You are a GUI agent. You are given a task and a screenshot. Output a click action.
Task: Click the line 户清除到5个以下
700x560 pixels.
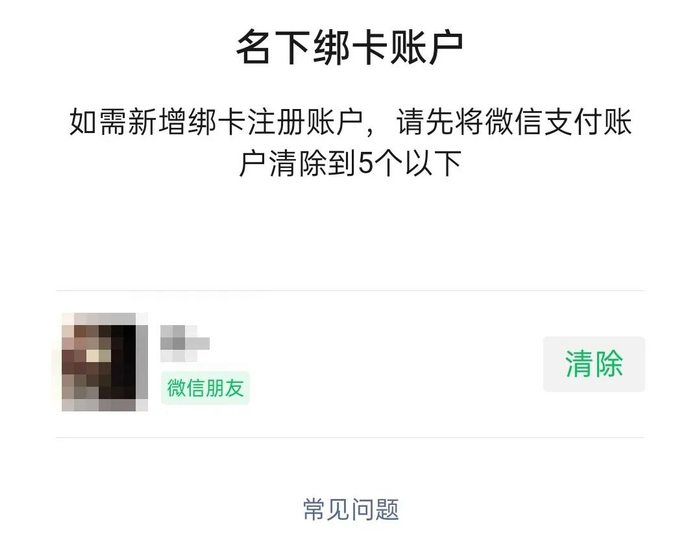point(350,163)
